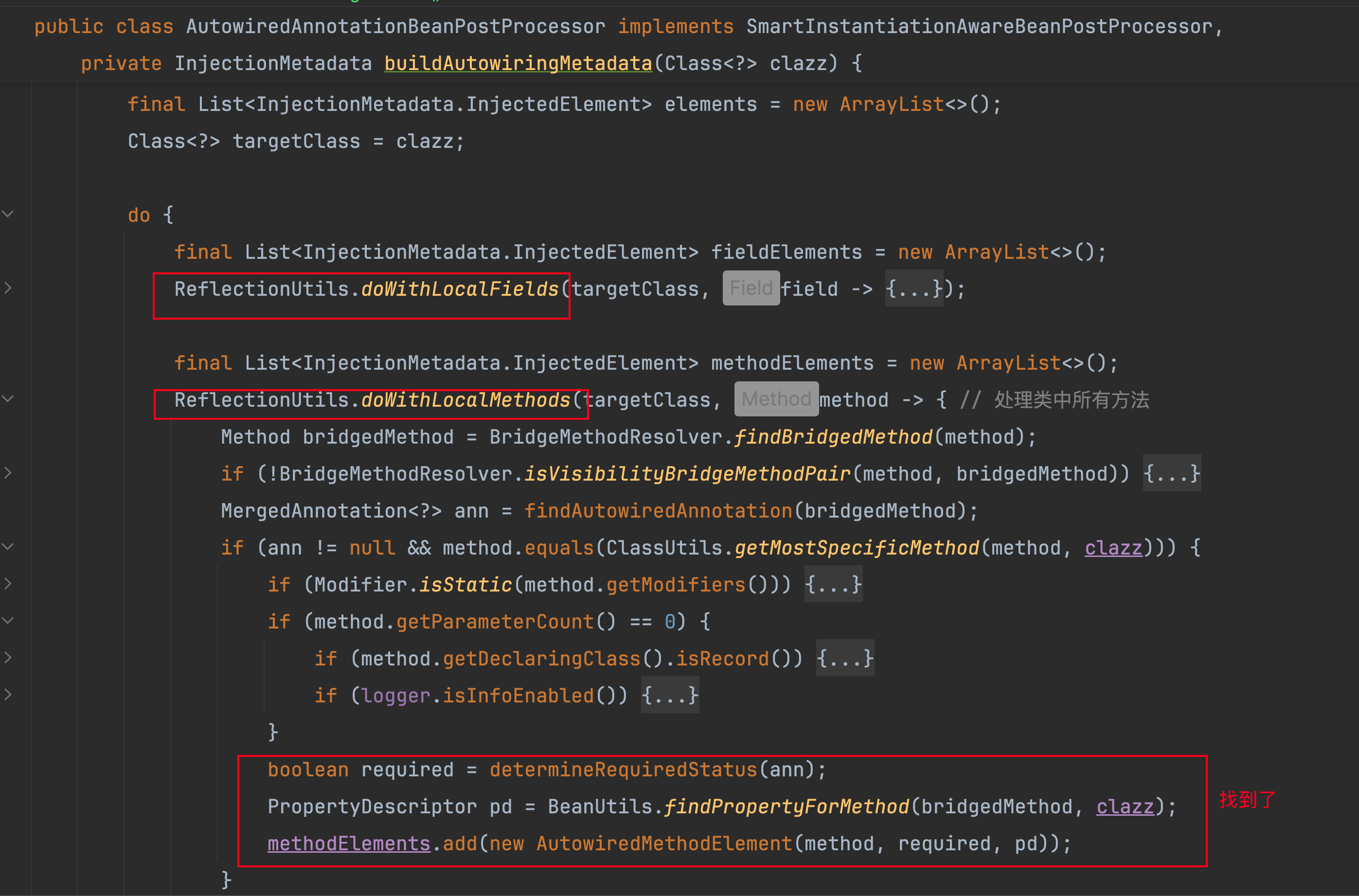The height and width of the screenshot is (896, 1359).
Task: Collapse fold arrow beside ann != null line
Action: coord(8,546)
